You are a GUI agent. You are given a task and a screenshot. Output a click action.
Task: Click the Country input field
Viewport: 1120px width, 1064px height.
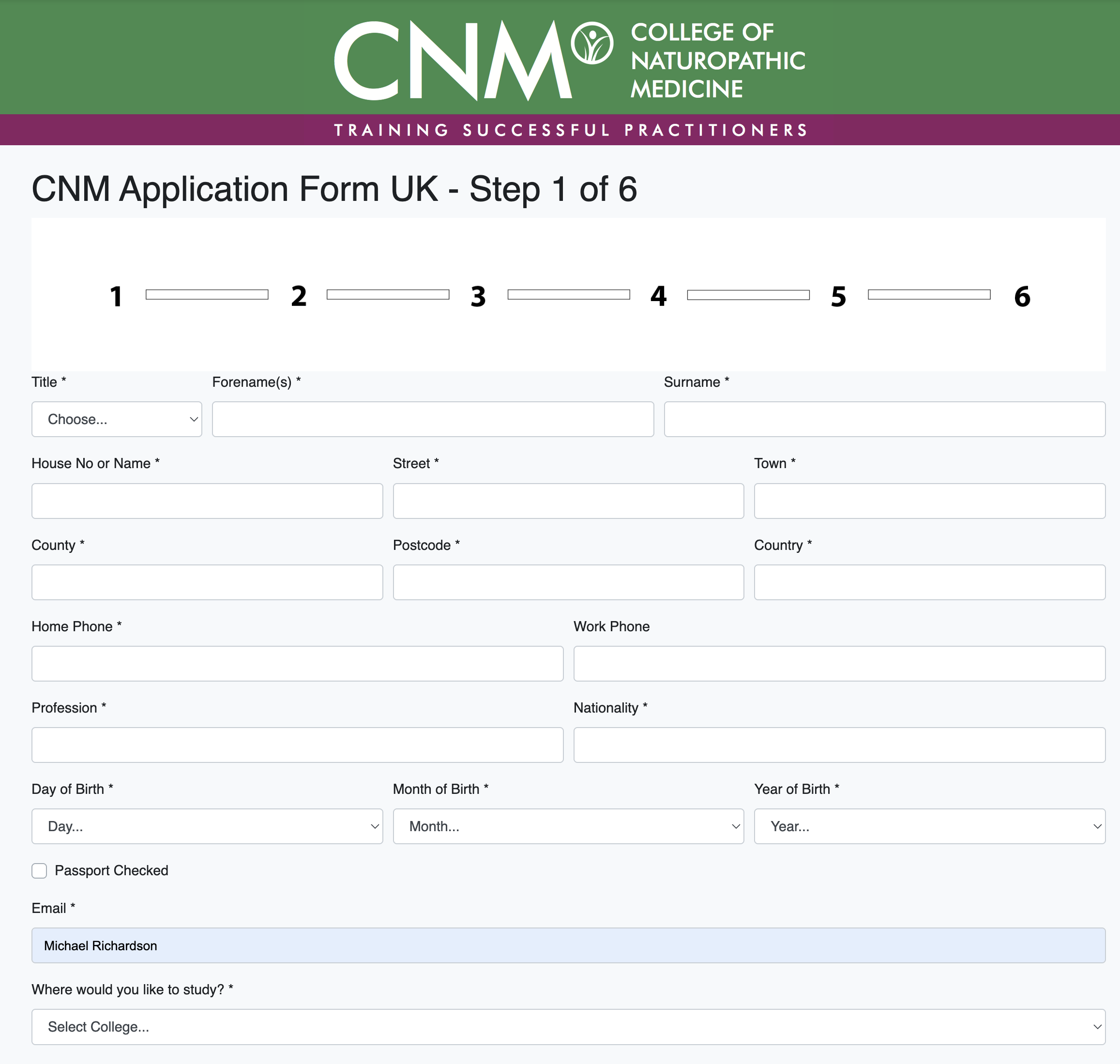[929, 582]
